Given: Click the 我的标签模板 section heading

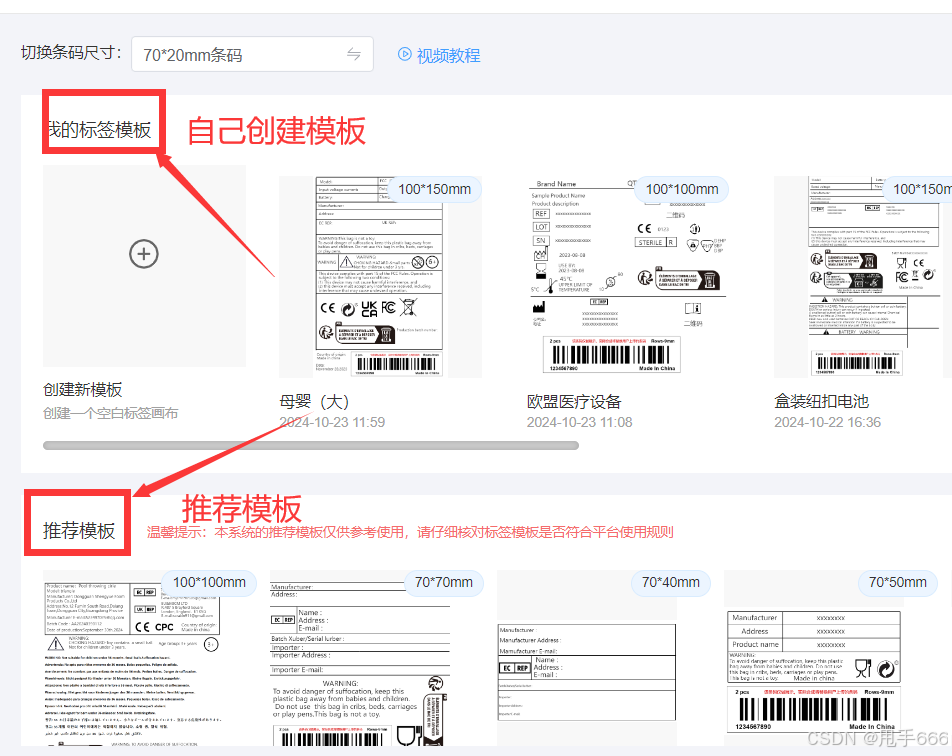Looking at the screenshot, I should [100, 129].
